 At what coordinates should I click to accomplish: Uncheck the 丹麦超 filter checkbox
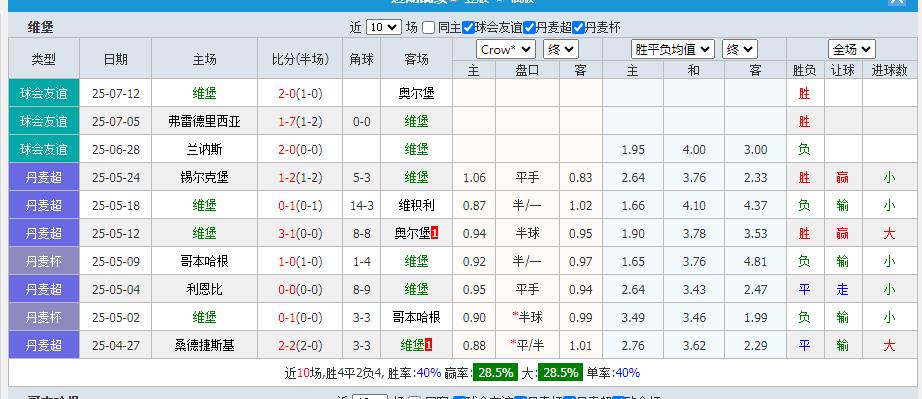pyautogui.click(x=529, y=28)
